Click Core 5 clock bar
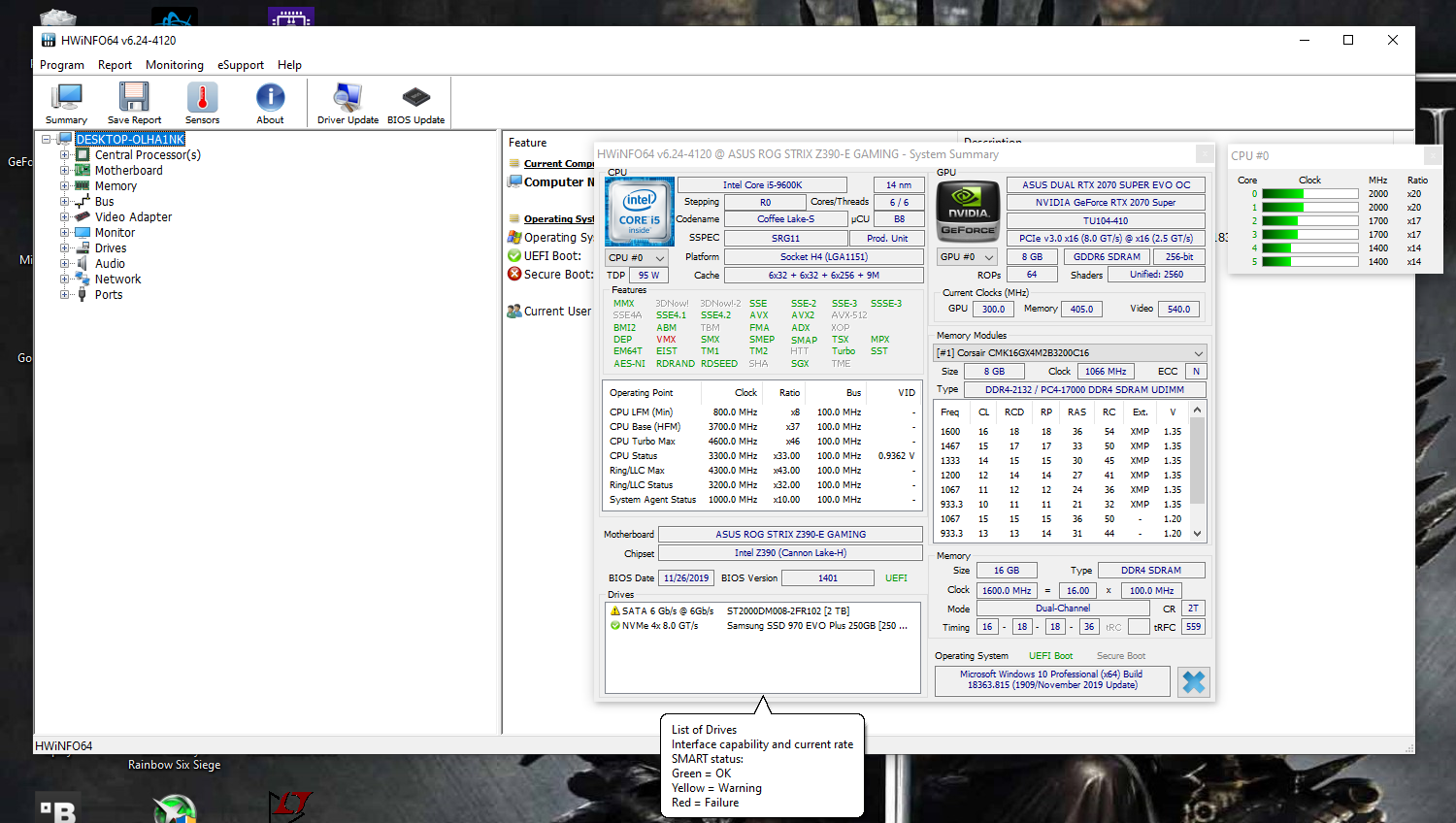The height and width of the screenshot is (823, 1456). (x=1309, y=262)
